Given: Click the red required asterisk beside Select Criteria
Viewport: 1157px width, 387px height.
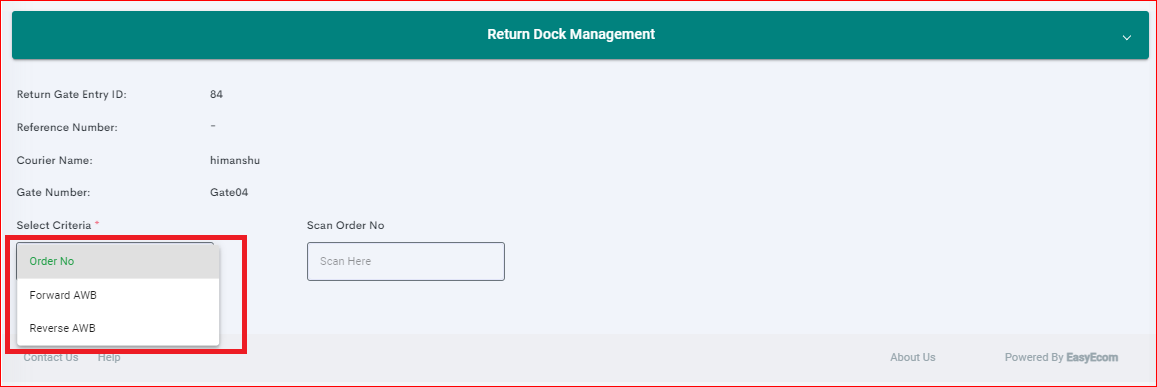Looking at the screenshot, I should coord(97,223).
